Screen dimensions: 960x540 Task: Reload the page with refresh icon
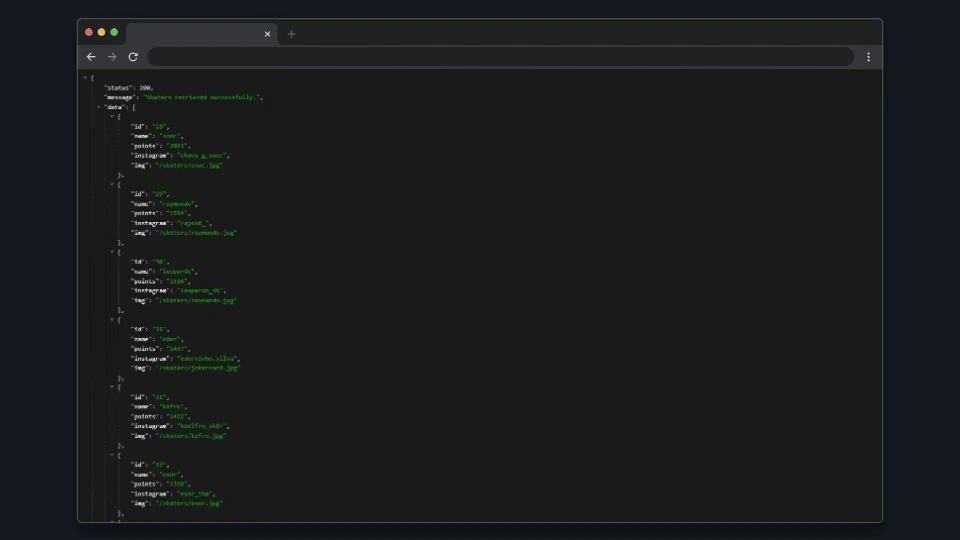tap(133, 57)
